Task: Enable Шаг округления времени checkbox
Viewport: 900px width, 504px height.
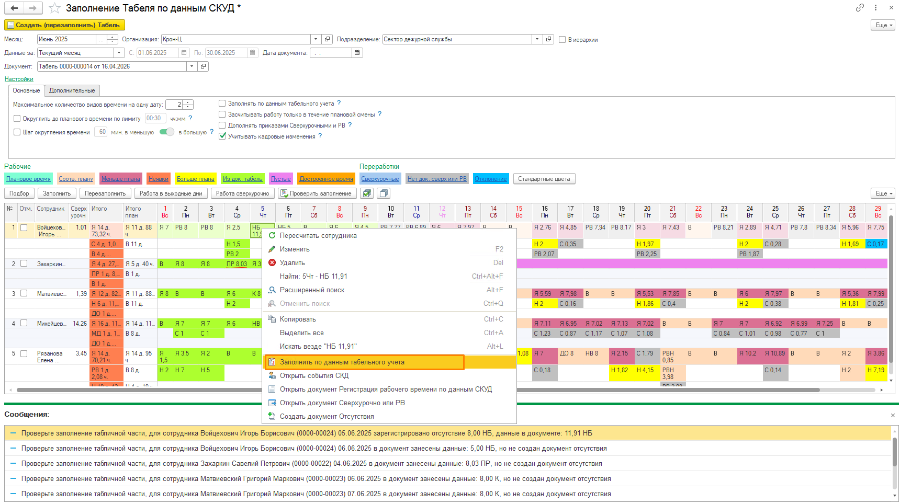Action: [17, 132]
